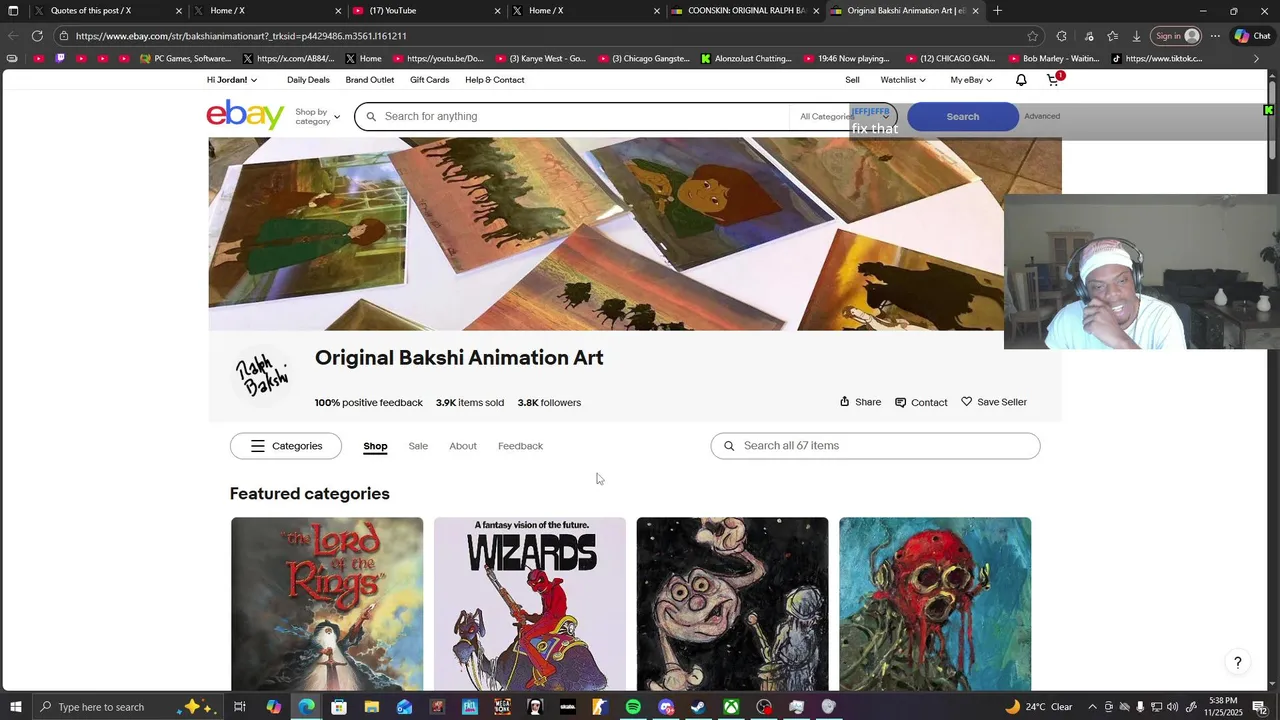The image size is (1280, 720).
Task: Switch to the YouTube browser tab
Action: coord(425,11)
